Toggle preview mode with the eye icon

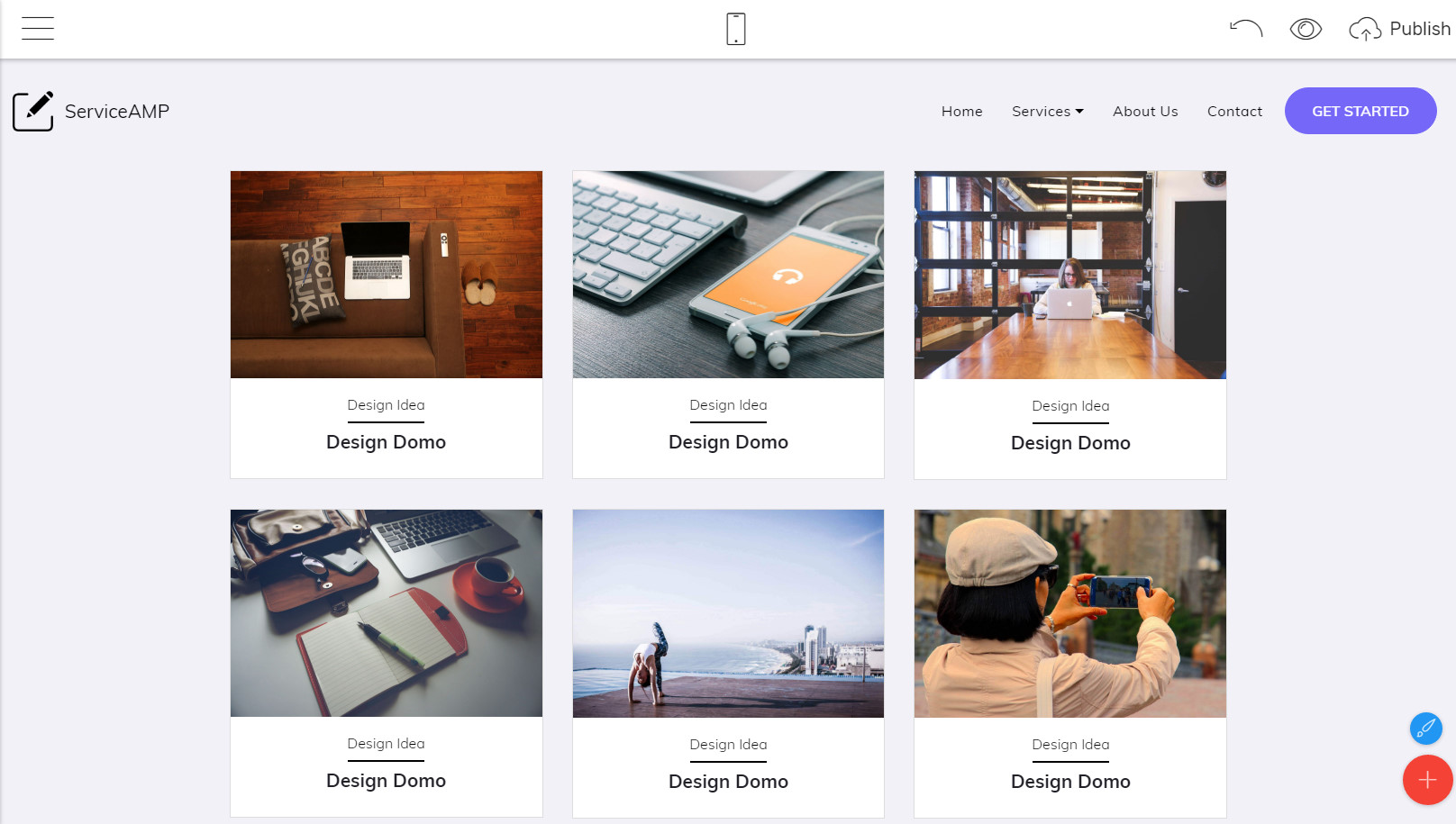click(1306, 29)
